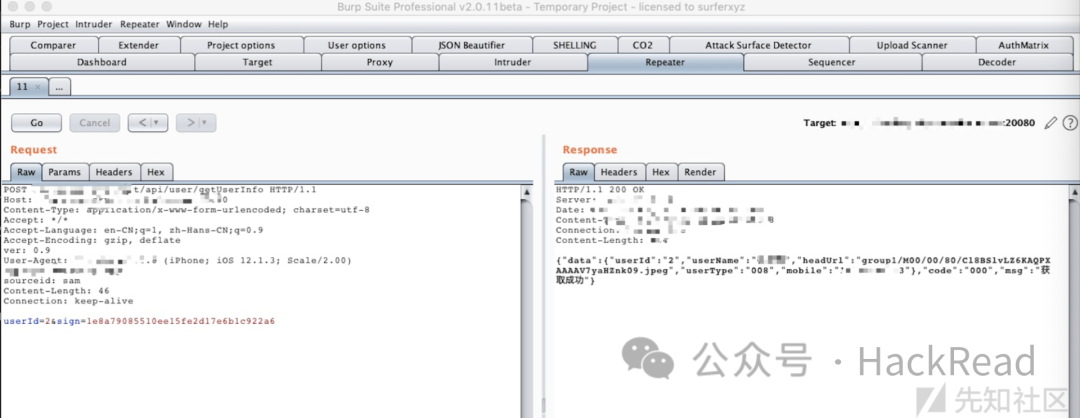This screenshot has height=418, width=1080.
Task: Switch to the SHELLING tab
Action: click(575, 45)
